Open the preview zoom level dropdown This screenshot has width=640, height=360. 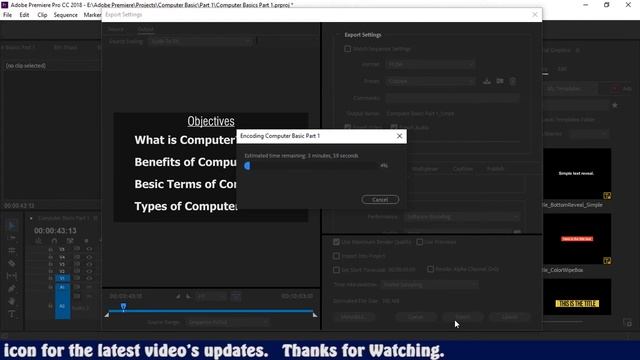point(211,296)
